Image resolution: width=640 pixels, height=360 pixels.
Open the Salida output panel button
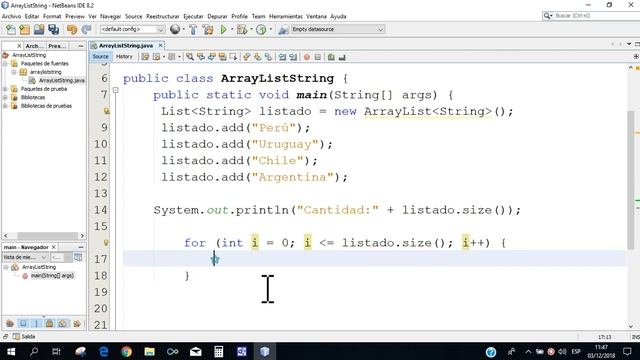[x=24, y=337]
